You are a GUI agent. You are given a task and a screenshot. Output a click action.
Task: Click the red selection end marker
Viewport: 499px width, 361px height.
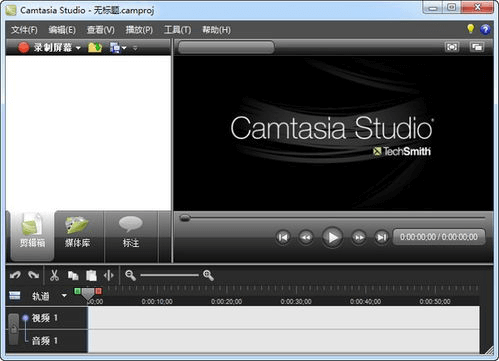(x=98, y=291)
